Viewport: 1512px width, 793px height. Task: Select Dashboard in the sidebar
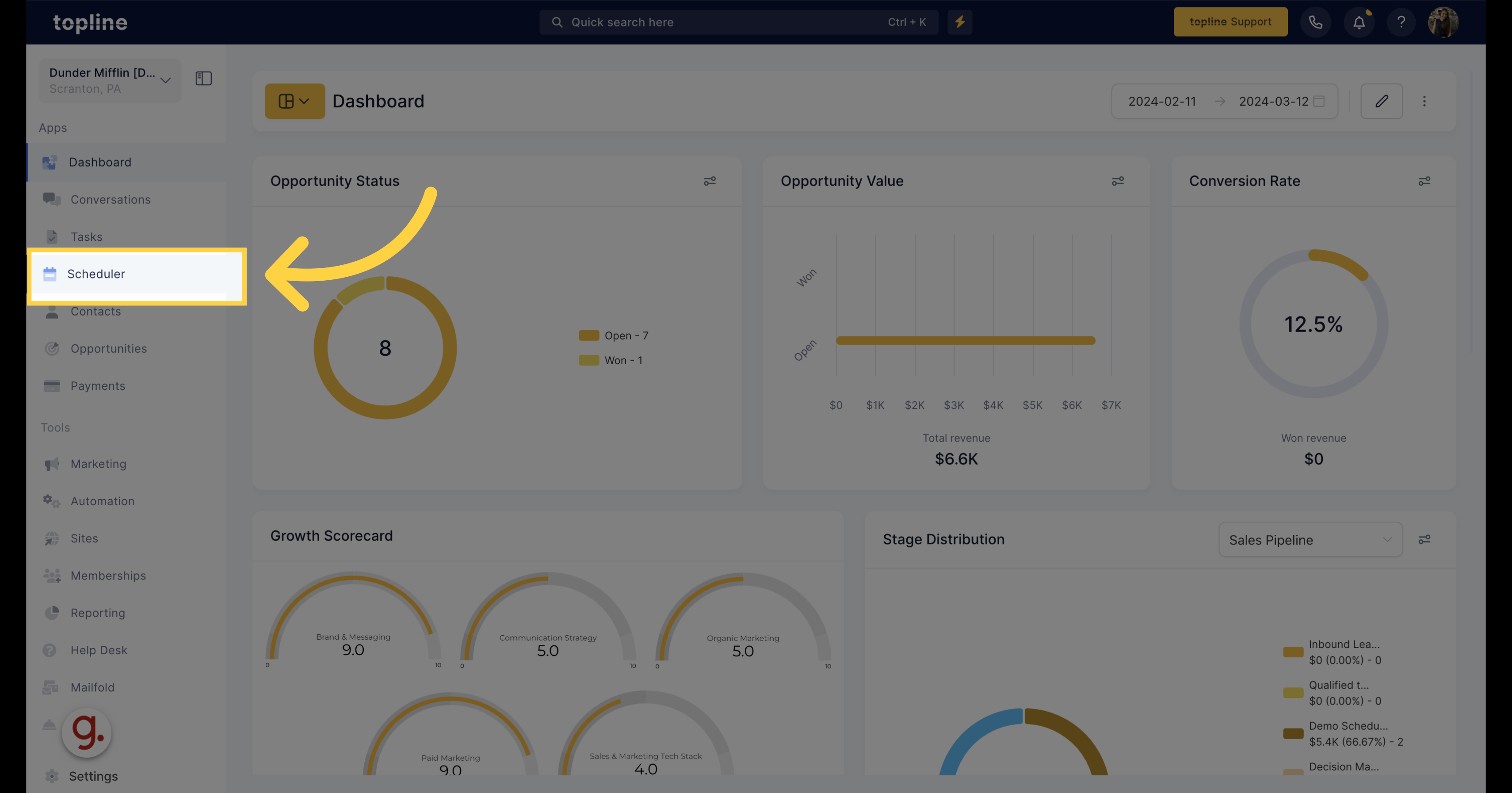[127, 162]
